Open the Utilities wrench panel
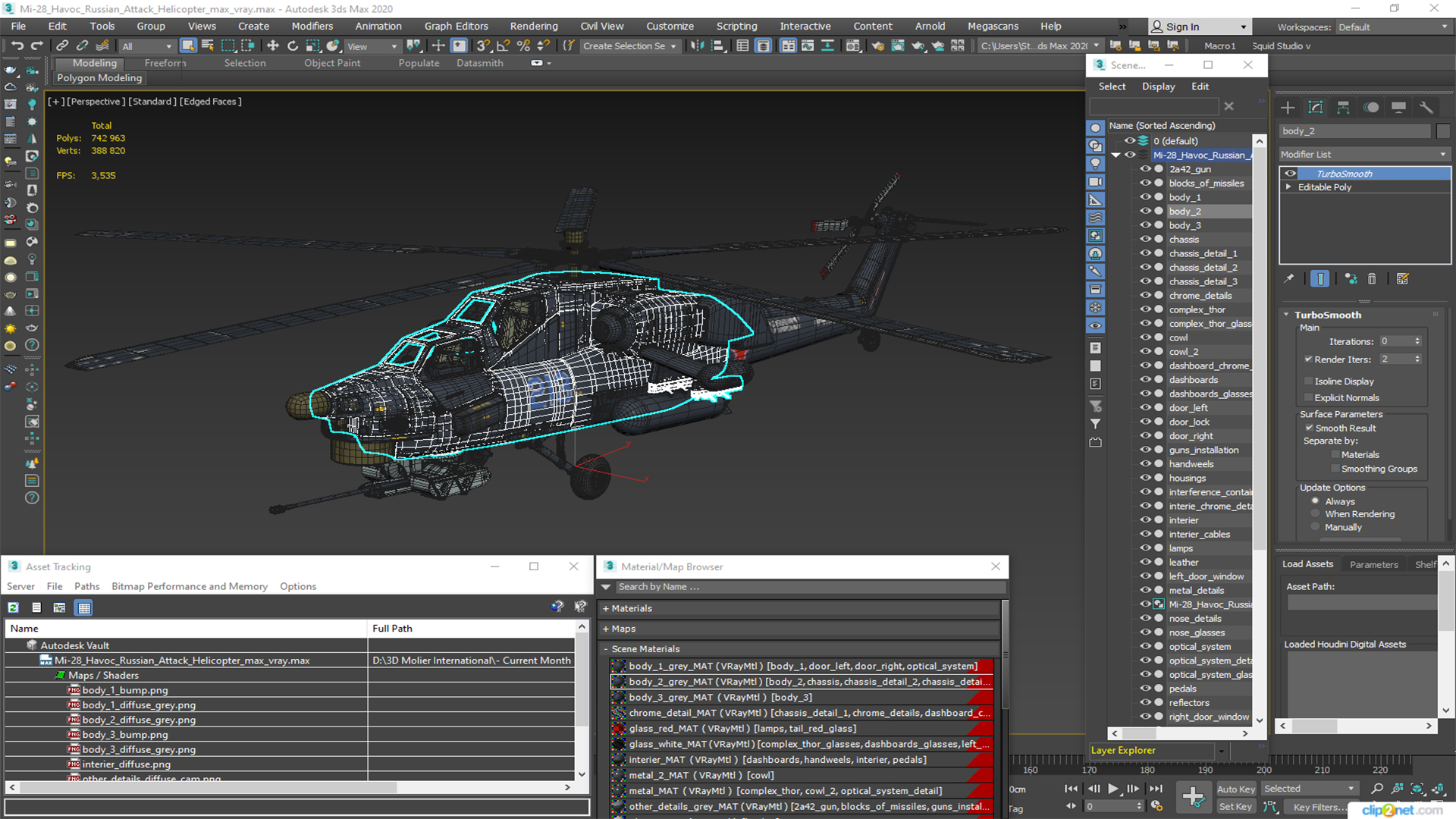The image size is (1456, 819). (1426, 107)
